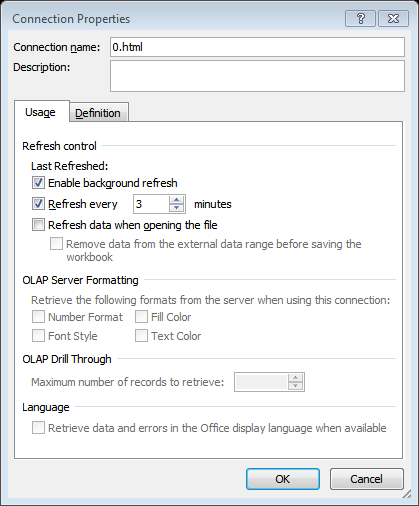
Task: Cancel the connection properties changes
Action: tap(366, 479)
